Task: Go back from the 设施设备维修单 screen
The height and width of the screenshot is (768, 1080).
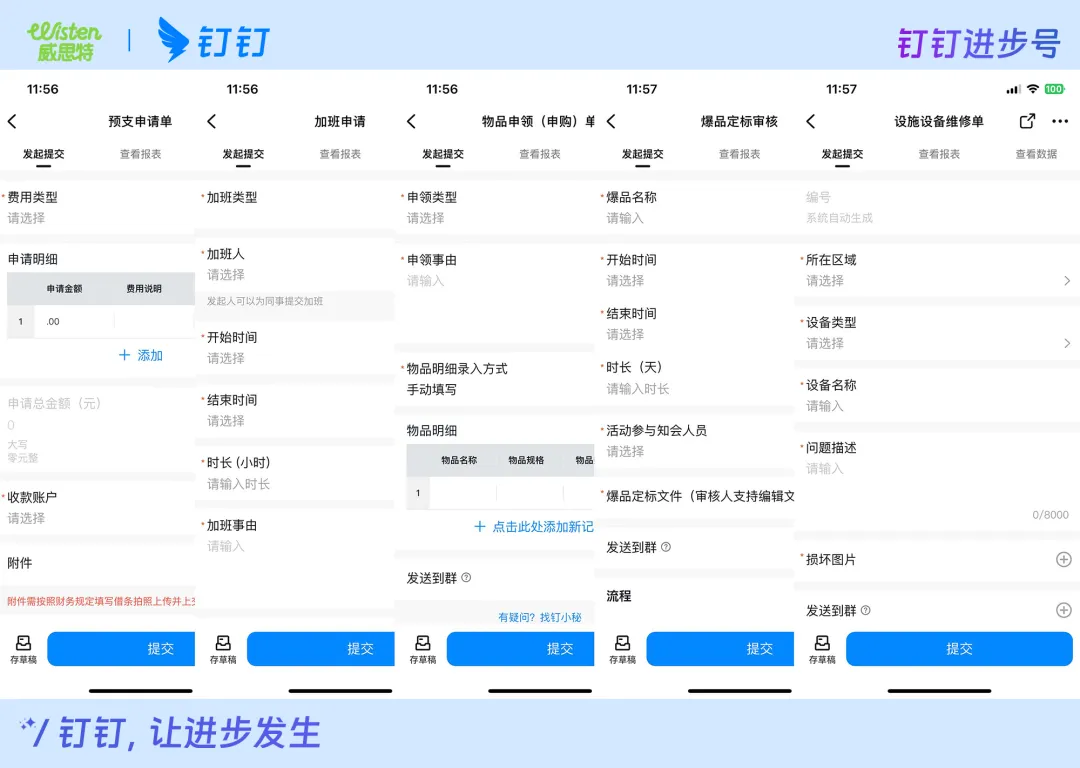Action: coord(811,122)
